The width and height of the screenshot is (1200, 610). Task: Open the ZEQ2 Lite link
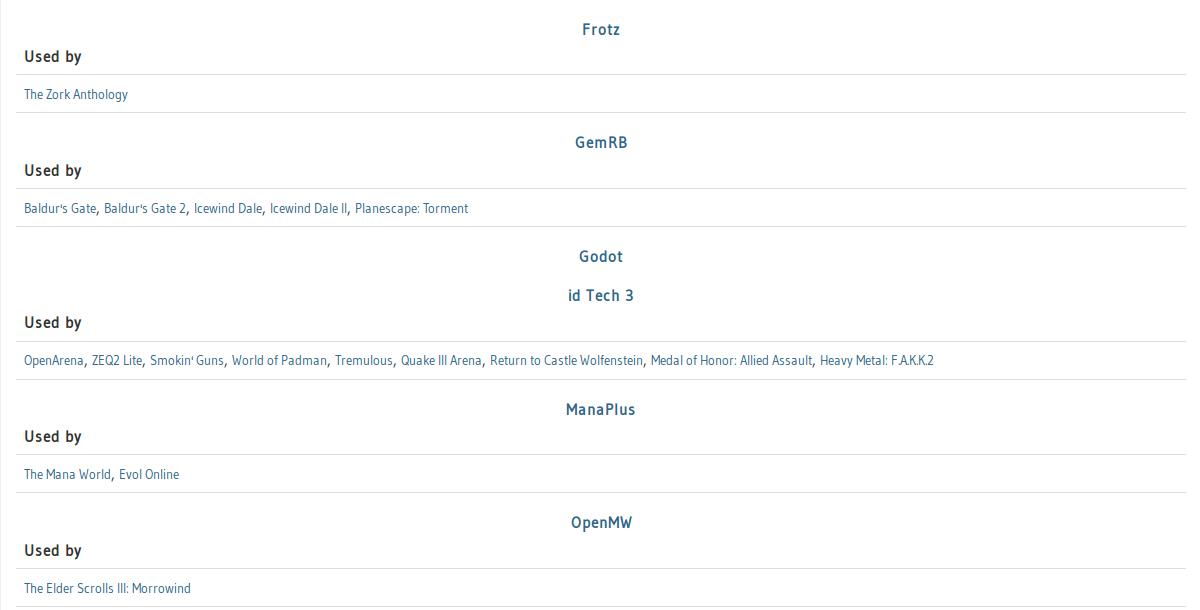(x=117, y=361)
